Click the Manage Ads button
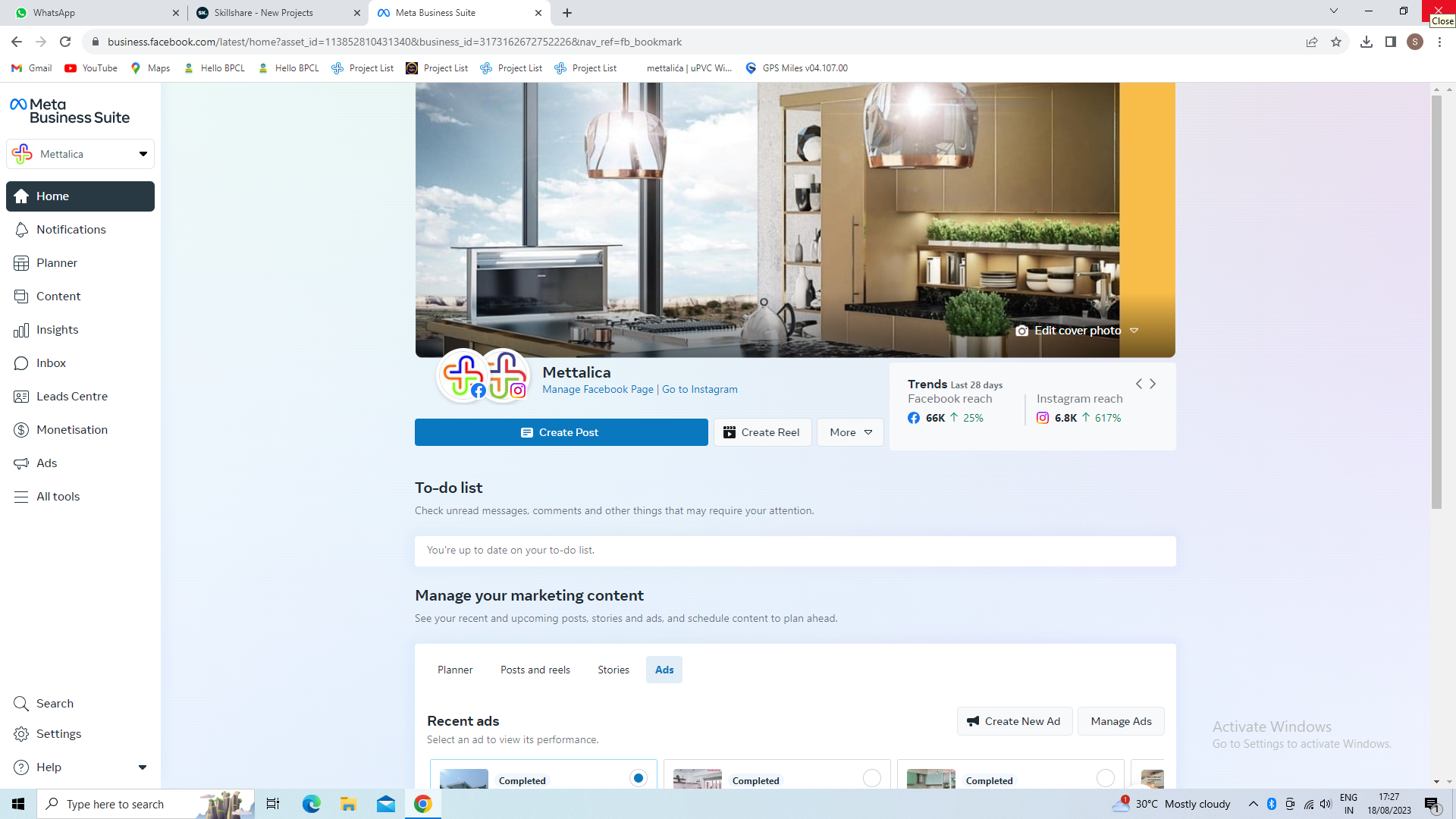Screen dimensions: 1456x819 pyautogui.click(x=1121, y=721)
